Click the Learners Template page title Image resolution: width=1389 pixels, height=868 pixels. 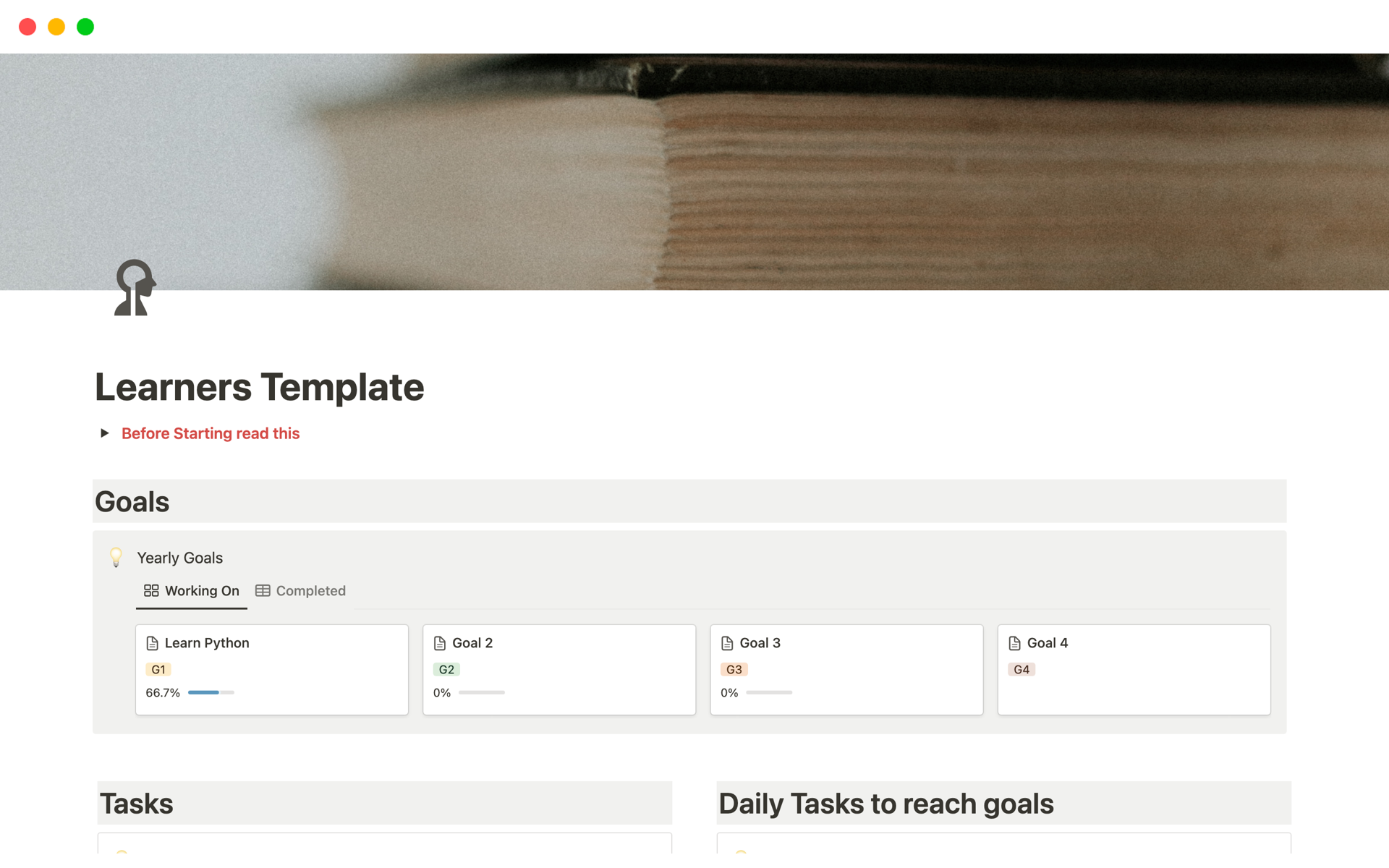pos(259,387)
